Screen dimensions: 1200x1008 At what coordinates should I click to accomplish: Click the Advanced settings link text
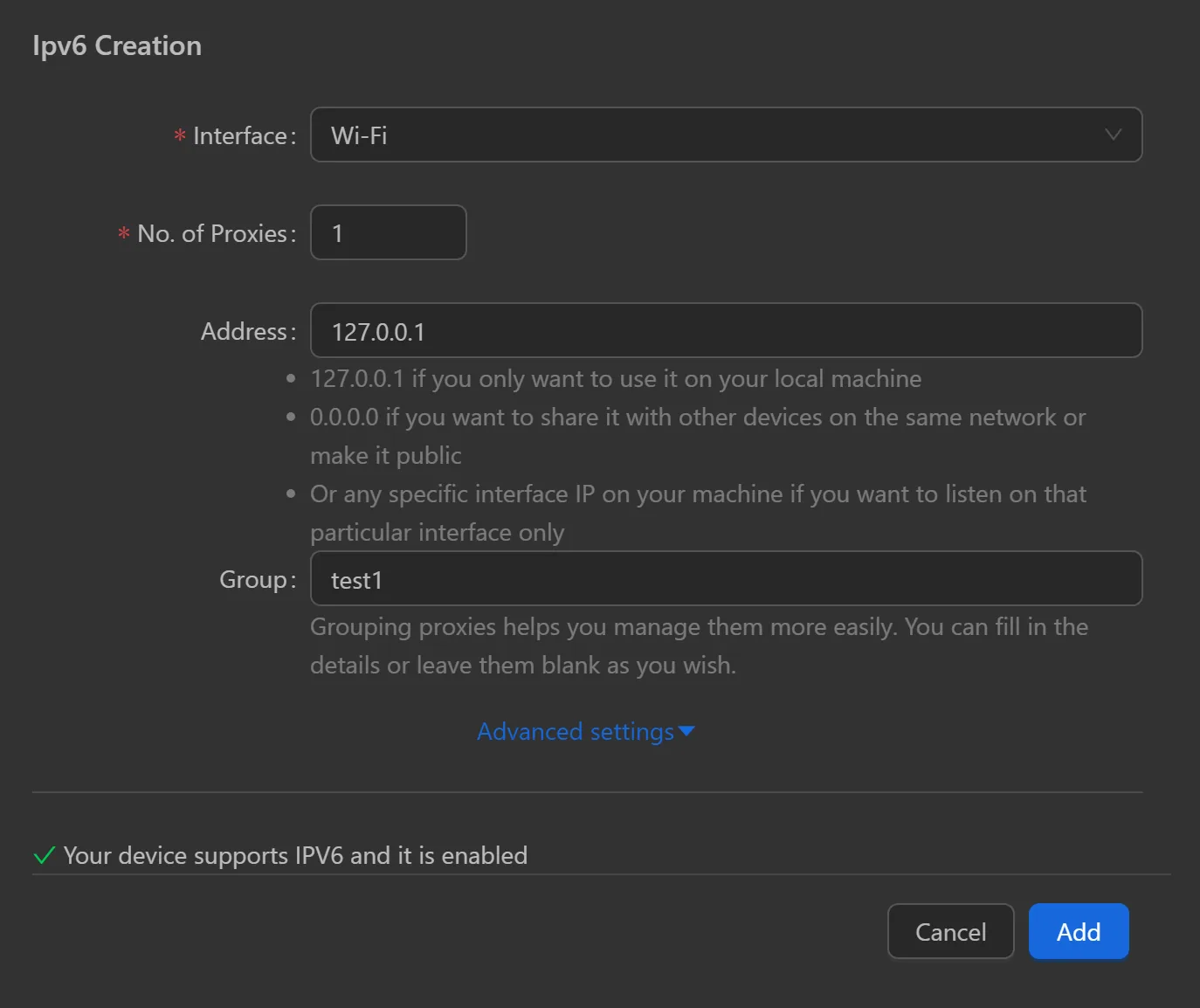pyautogui.click(x=576, y=731)
